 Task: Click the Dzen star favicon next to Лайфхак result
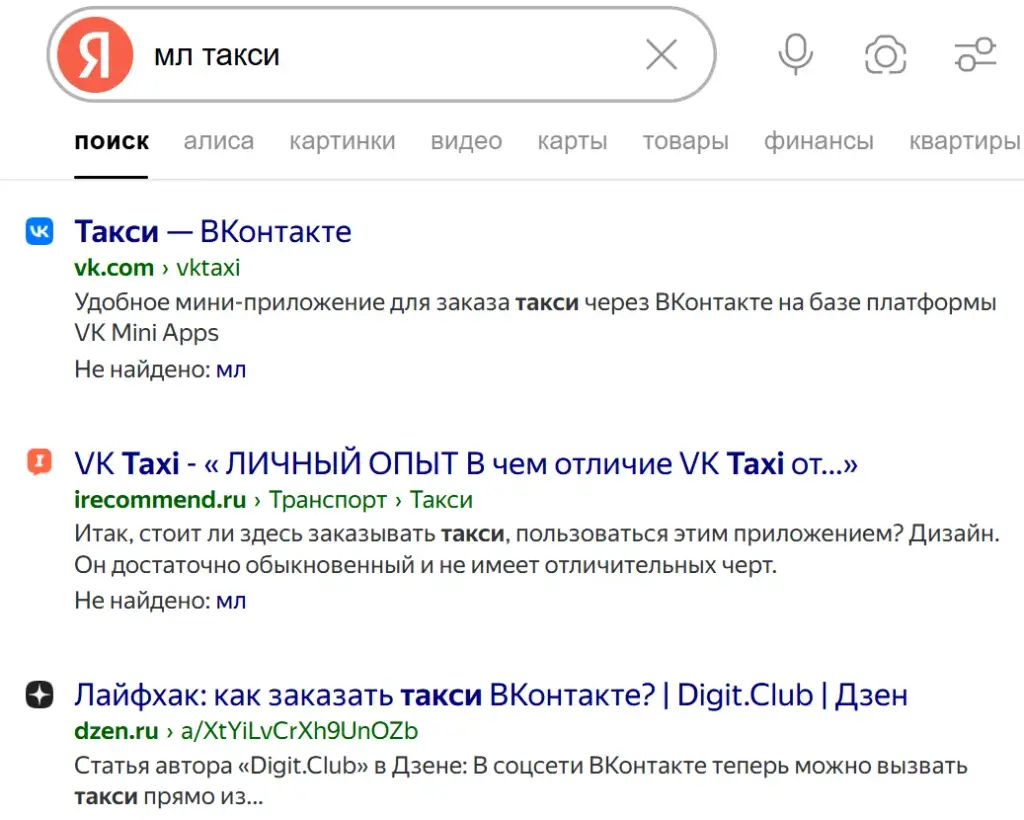tap(39, 694)
